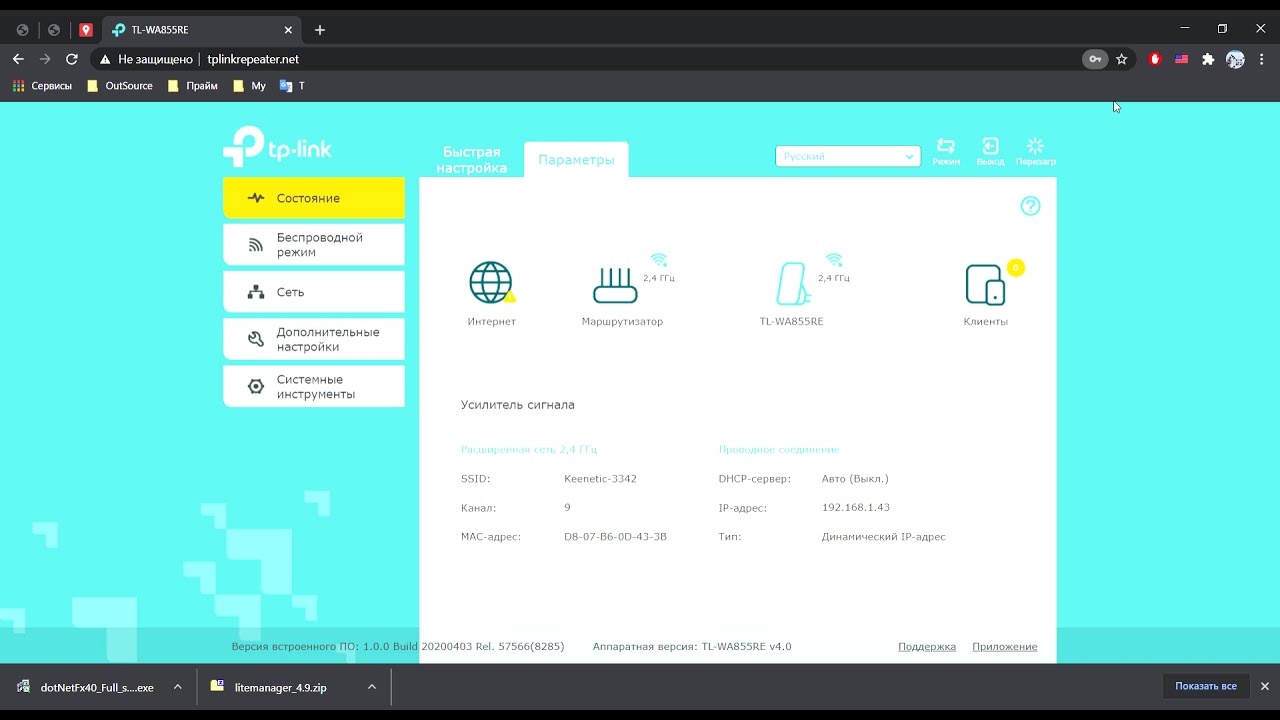Open Состояние section in sidebar

click(314, 198)
